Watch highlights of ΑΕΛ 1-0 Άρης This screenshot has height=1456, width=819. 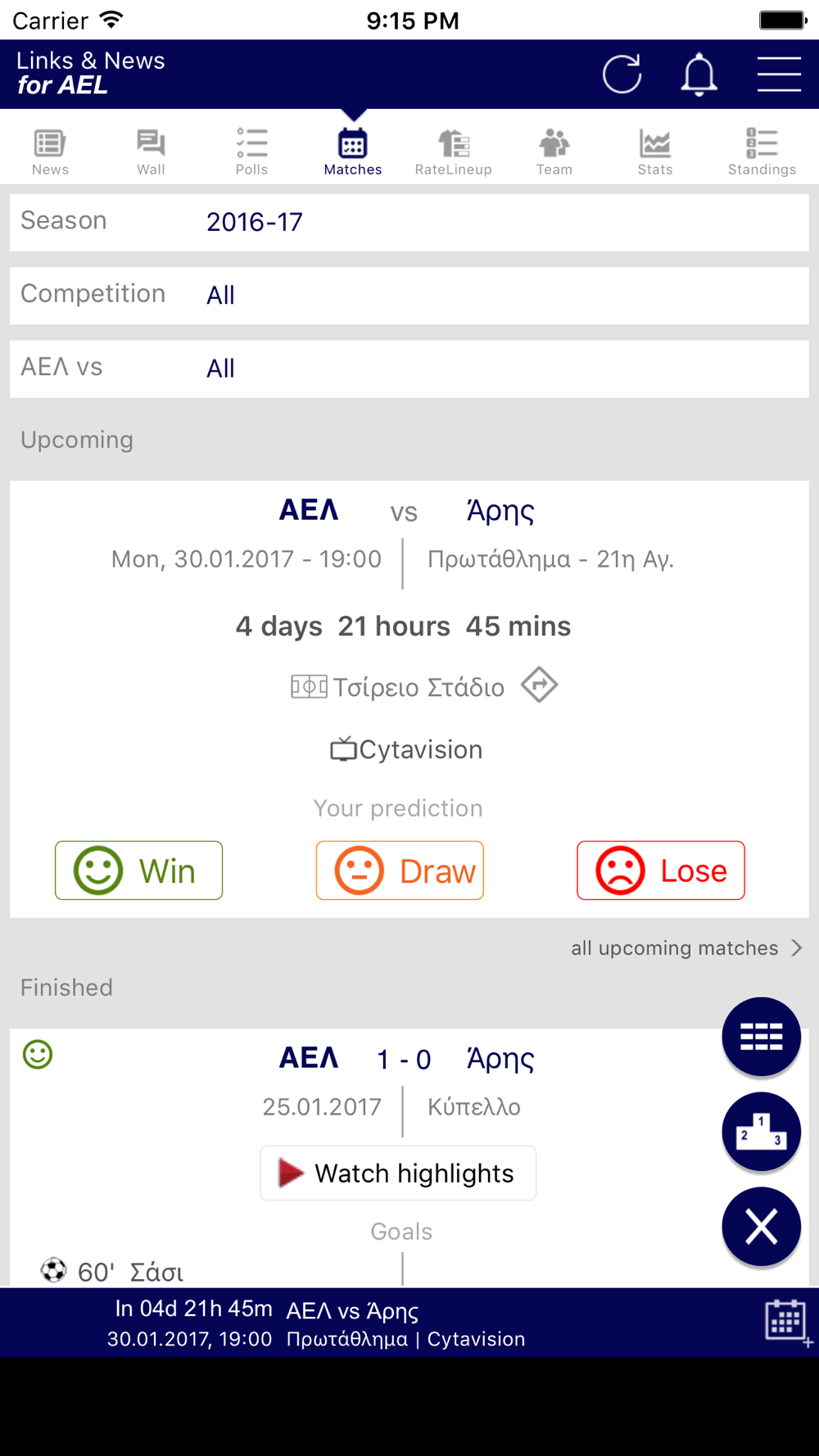click(x=398, y=1173)
